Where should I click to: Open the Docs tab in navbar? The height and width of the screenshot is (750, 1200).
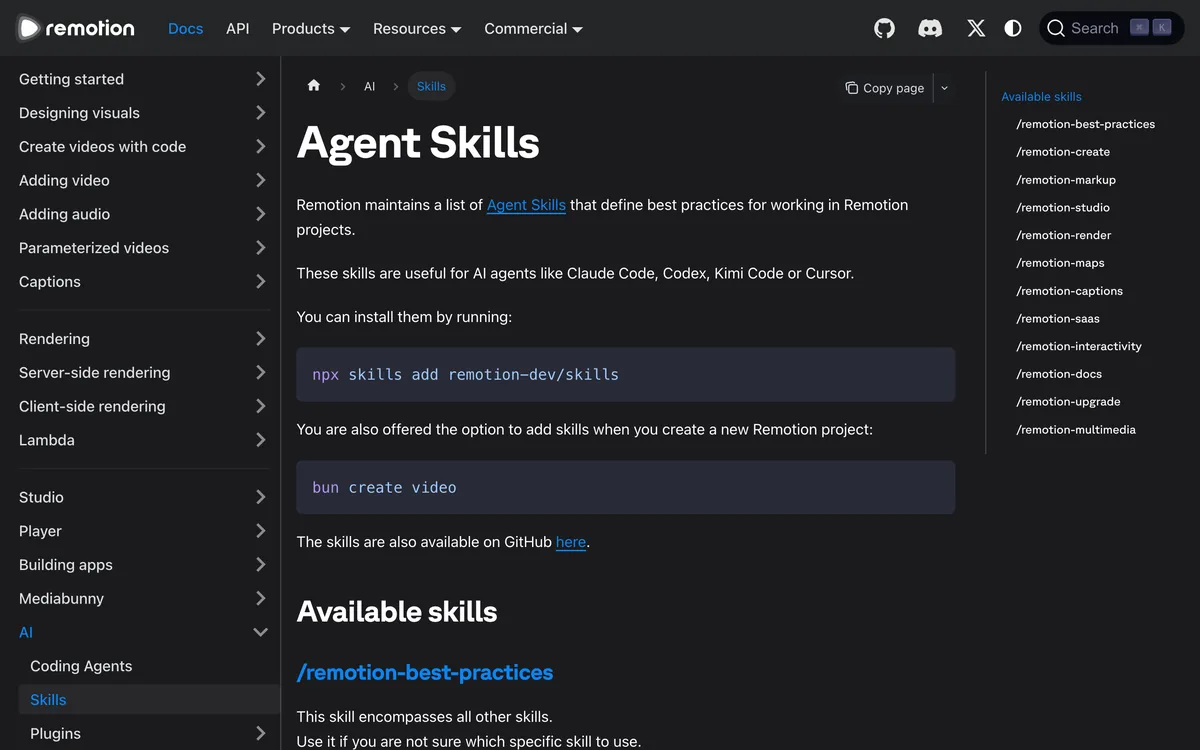[x=185, y=28]
